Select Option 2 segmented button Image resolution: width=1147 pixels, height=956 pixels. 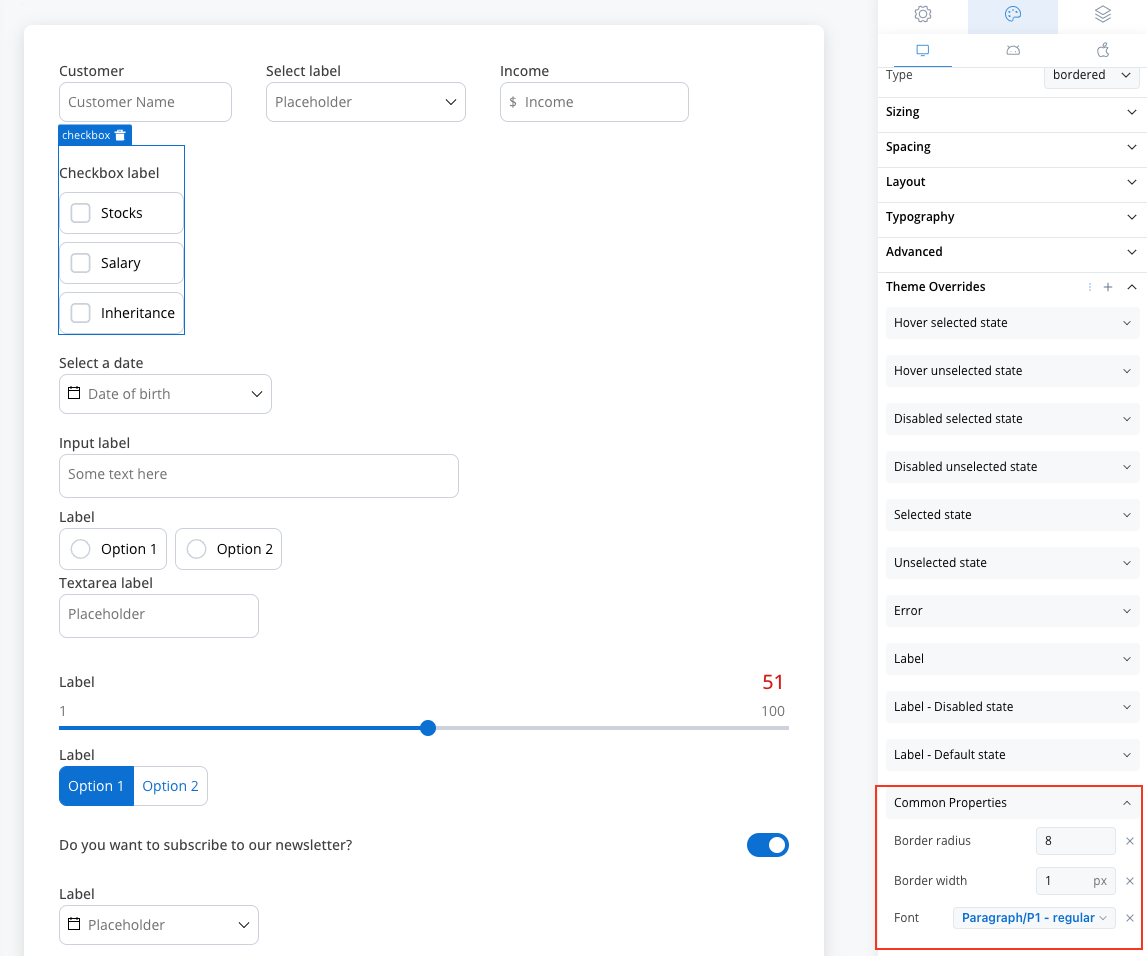170,786
